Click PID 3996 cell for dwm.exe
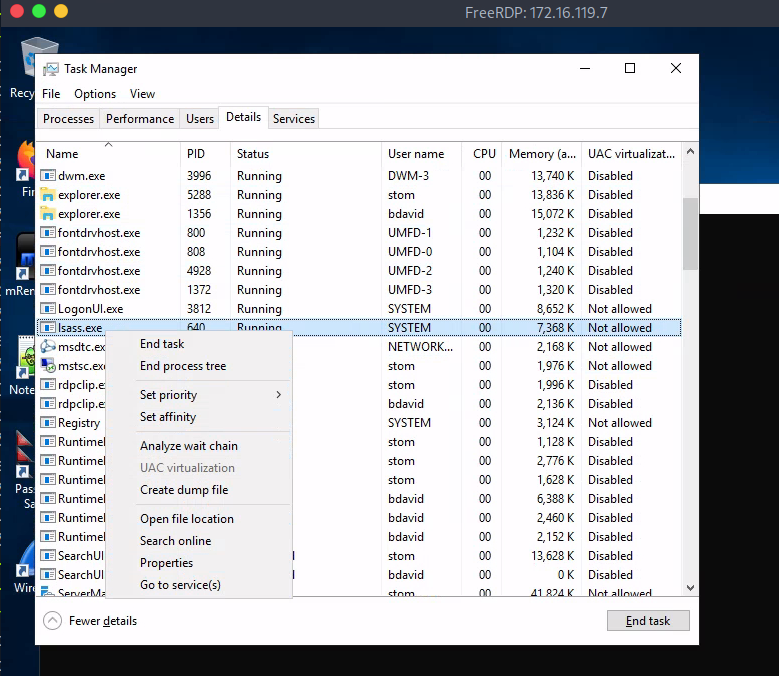779x676 pixels. pos(199,176)
